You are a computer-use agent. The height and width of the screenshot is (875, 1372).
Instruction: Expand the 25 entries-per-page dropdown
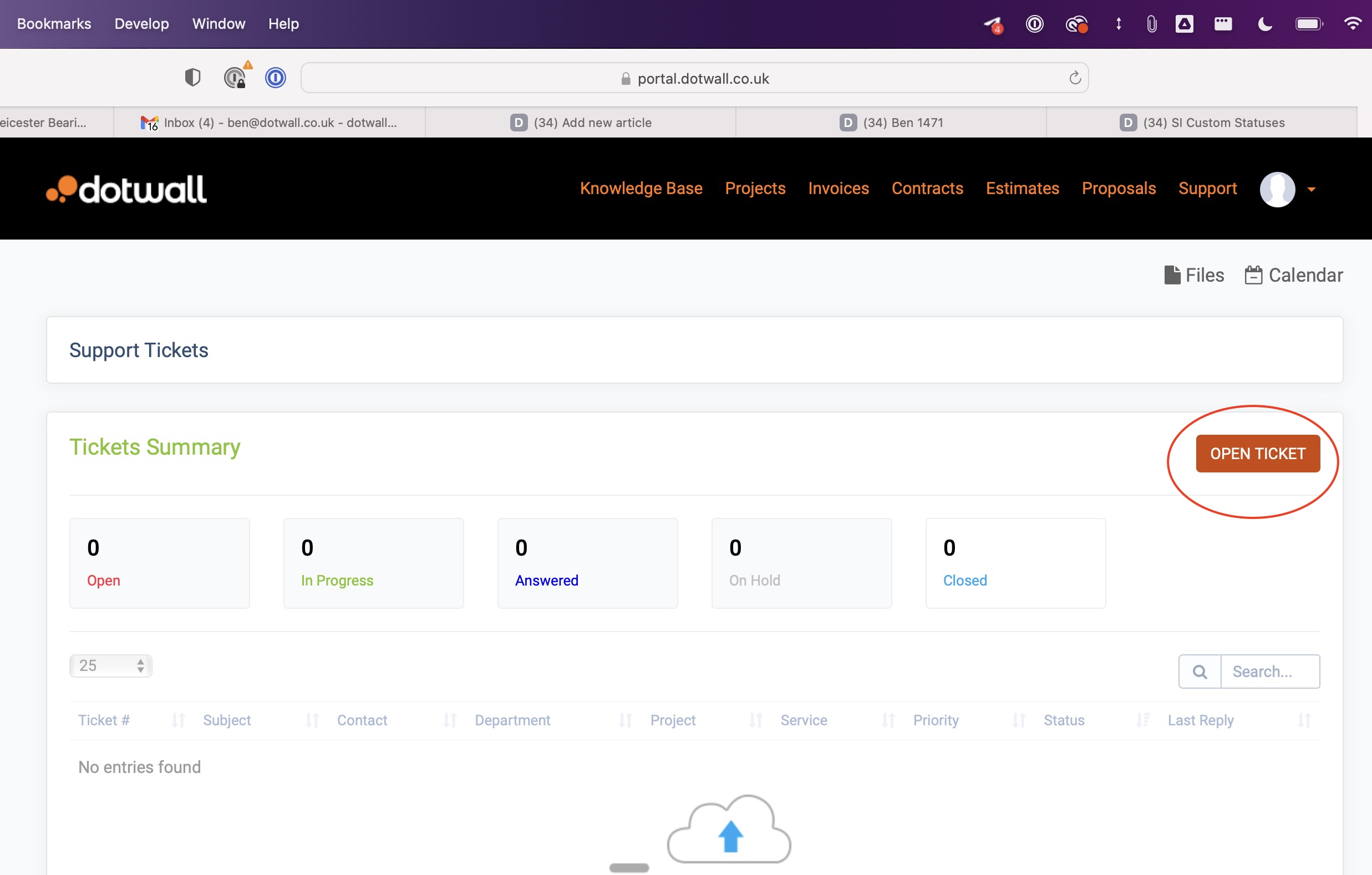110,665
